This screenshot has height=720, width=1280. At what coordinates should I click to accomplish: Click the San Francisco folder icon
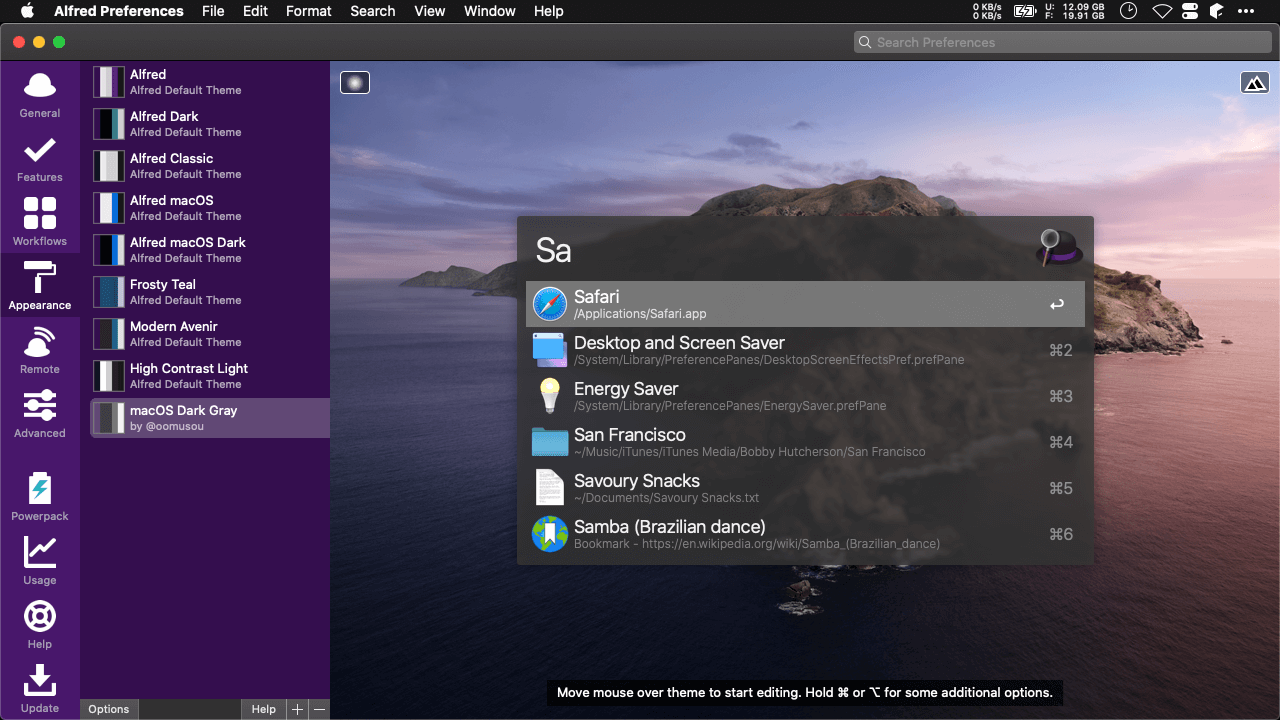(x=550, y=442)
